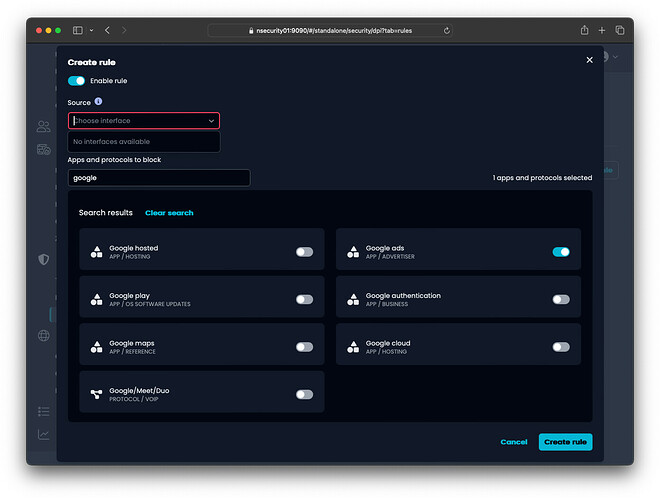Click the Google cloud label

[x=388, y=343]
